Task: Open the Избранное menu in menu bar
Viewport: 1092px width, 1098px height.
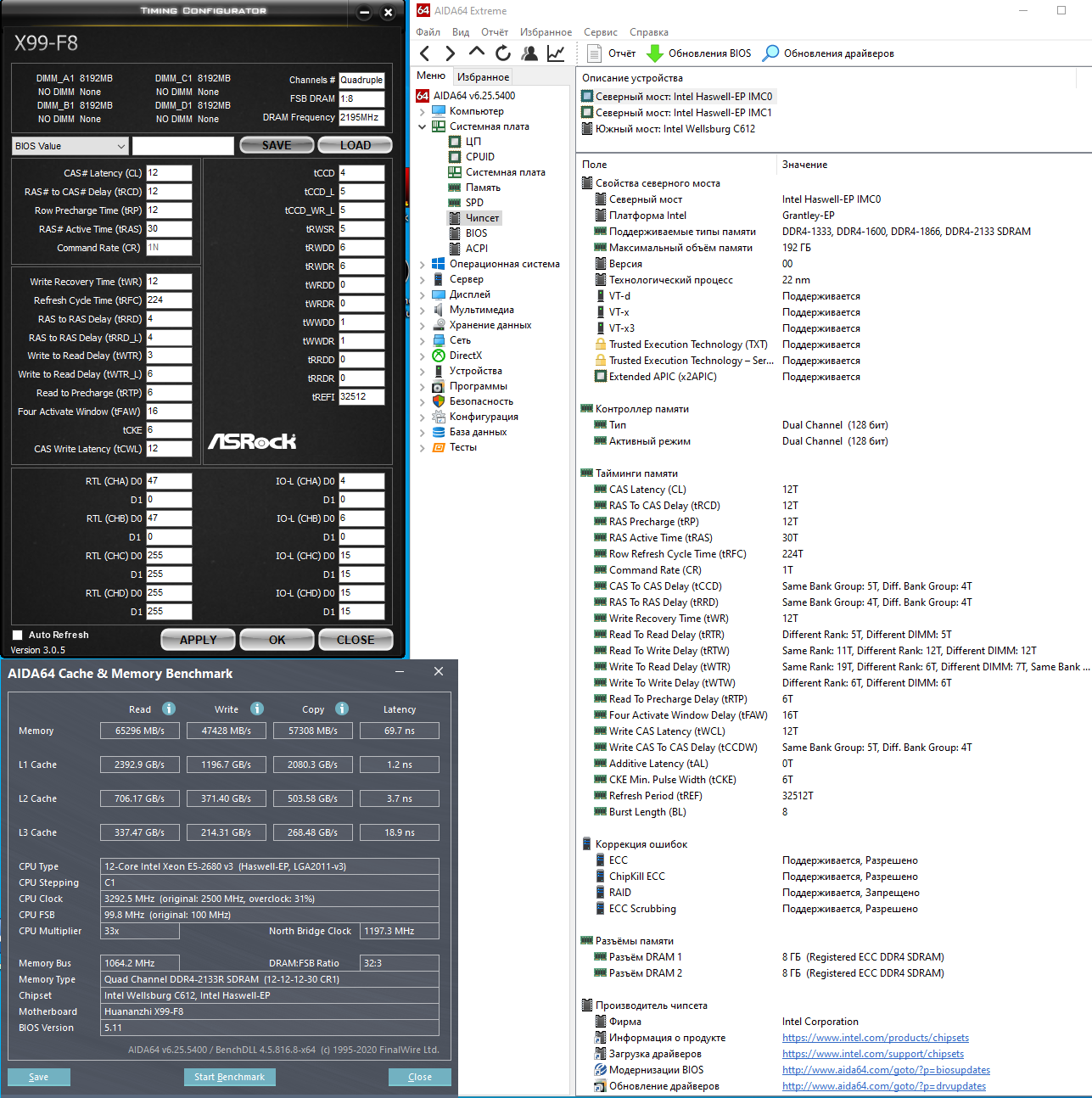Action: [x=546, y=32]
